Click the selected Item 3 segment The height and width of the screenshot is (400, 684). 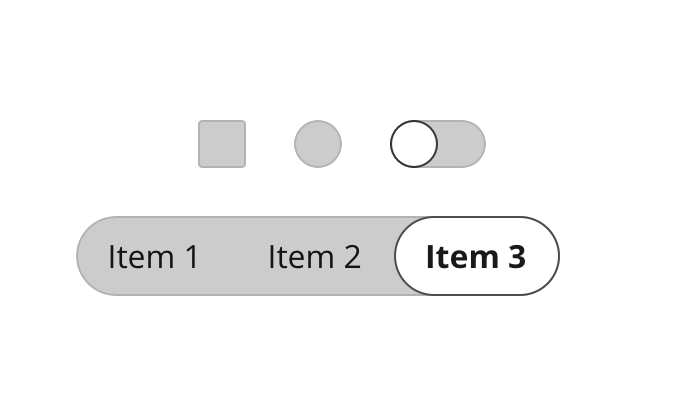pos(477,256)
